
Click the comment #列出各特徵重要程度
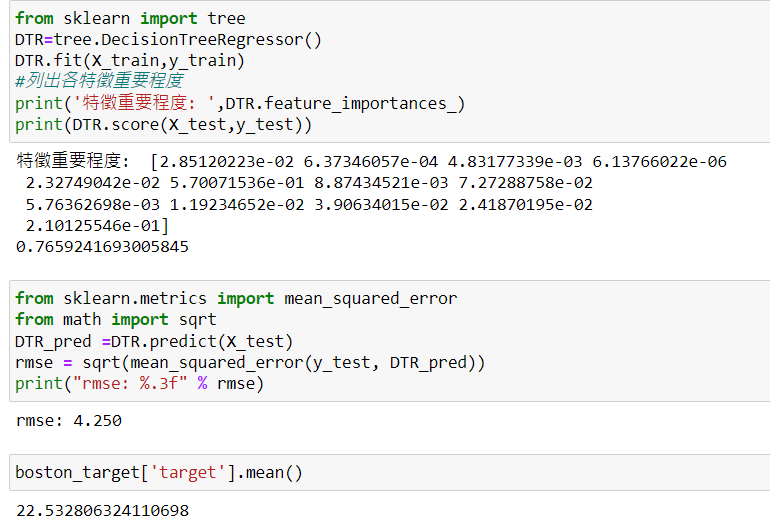[x=99, y=81]
